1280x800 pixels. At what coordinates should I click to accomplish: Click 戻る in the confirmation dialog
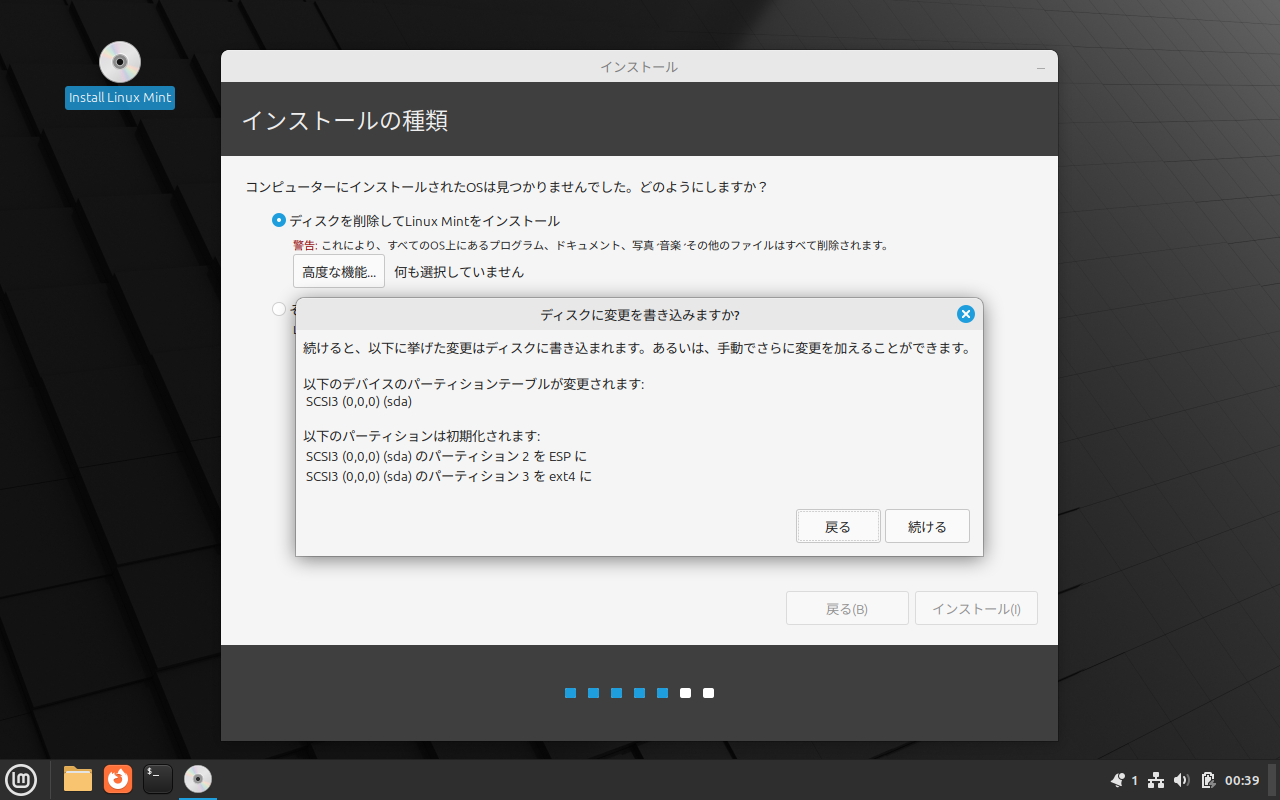tap(838, 526)
